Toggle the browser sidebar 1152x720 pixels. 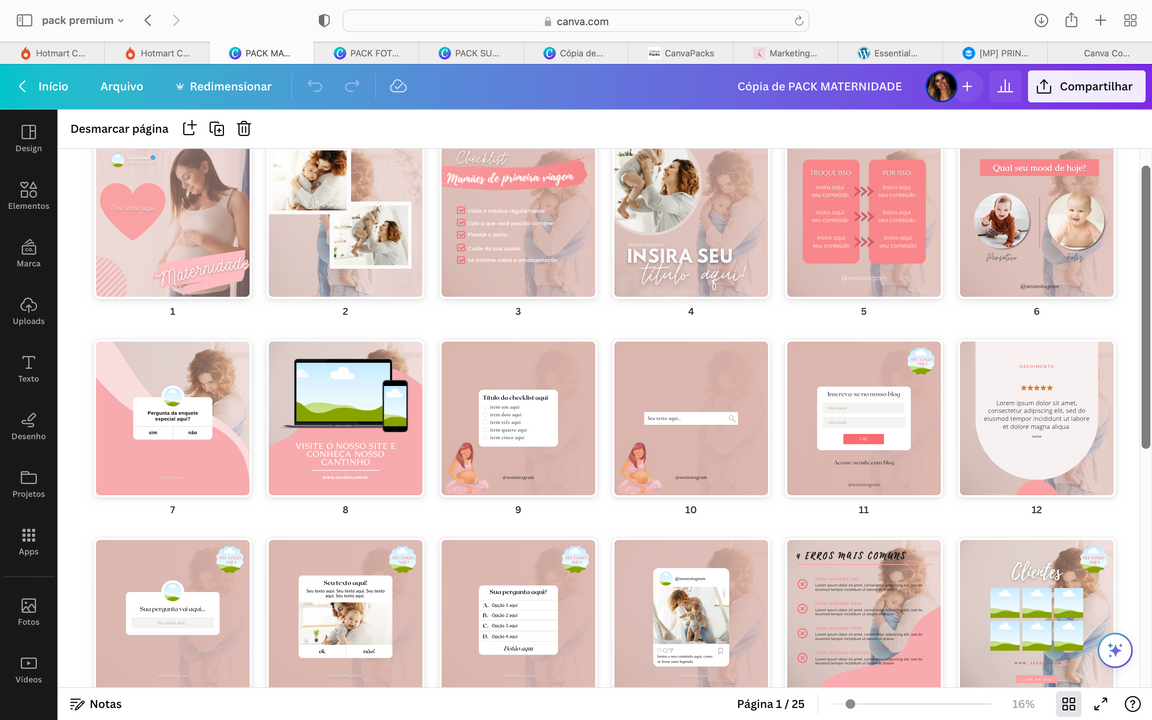tap(24, 20)
